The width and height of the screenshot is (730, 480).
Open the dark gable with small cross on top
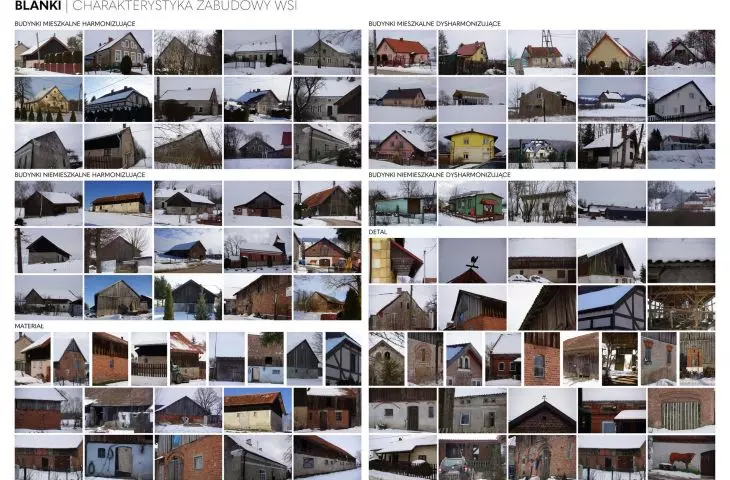pos(542,410)
